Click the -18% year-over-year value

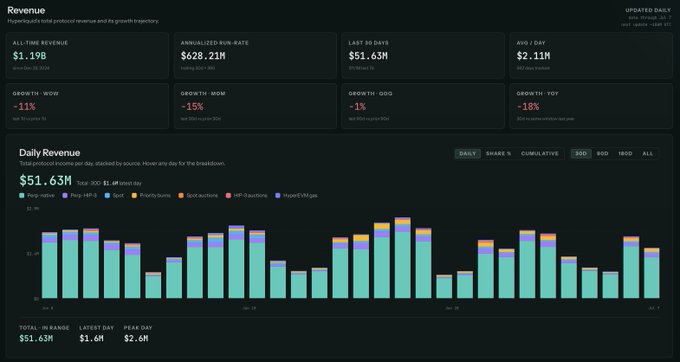(x=528, y=107)
